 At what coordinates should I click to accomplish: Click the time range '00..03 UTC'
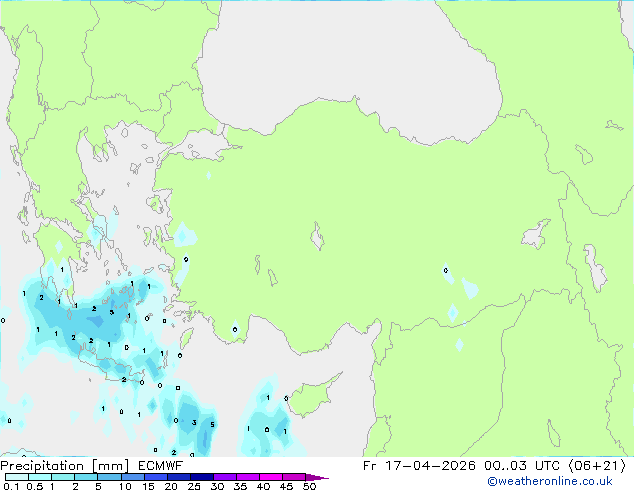[x=522, y=466]
